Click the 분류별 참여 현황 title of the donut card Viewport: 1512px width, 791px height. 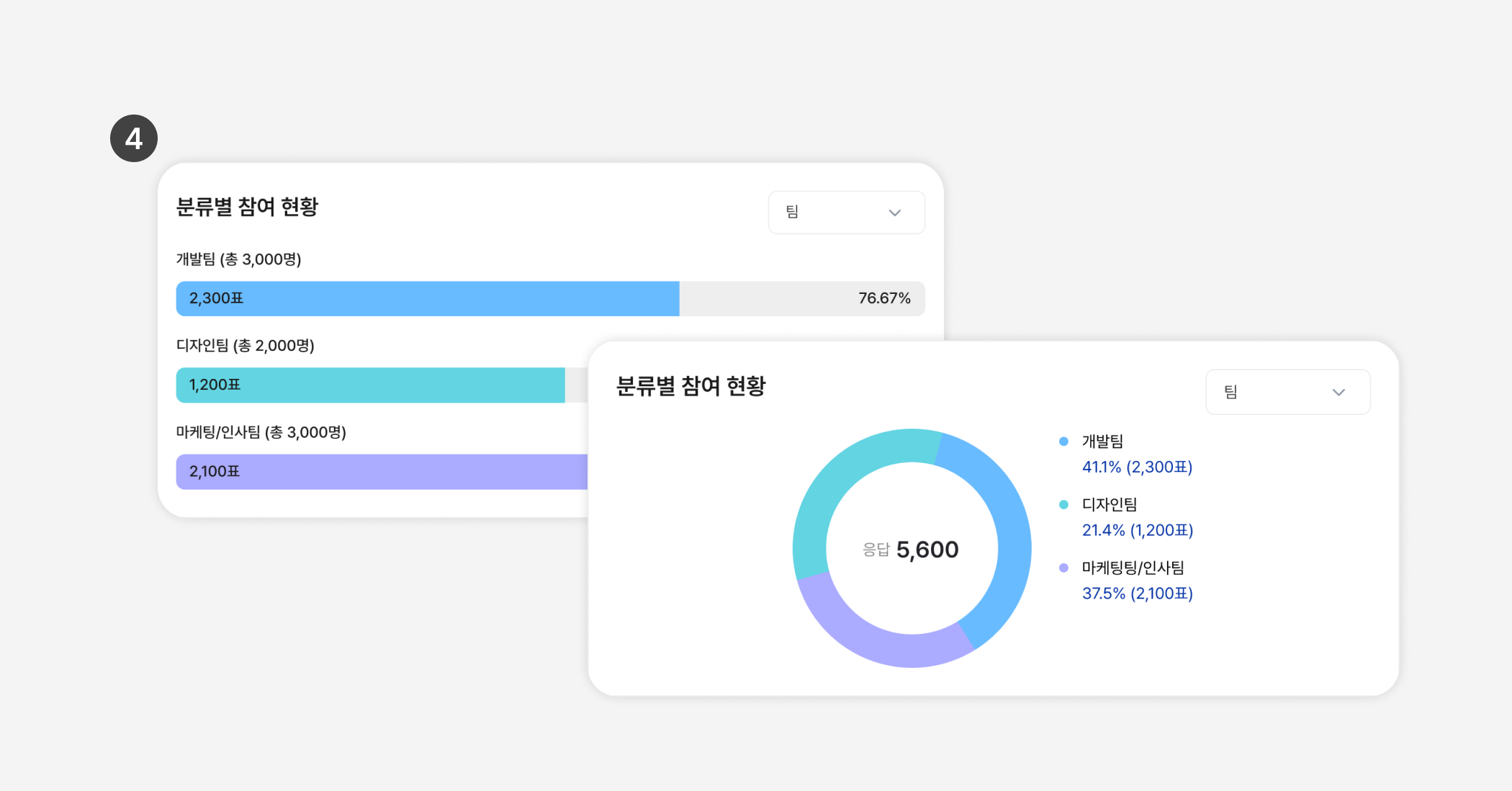click(691, 386)
